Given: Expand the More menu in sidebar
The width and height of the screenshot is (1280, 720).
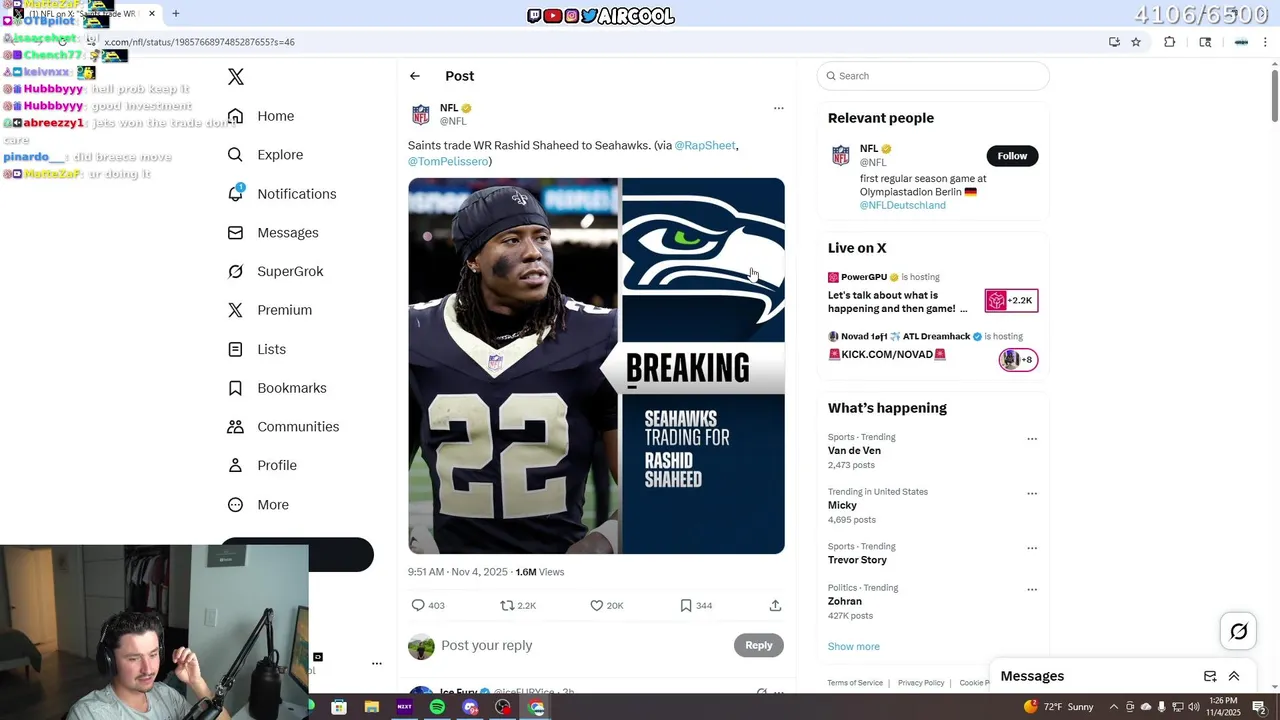Looking at the screenshot, I should (257, 505).
